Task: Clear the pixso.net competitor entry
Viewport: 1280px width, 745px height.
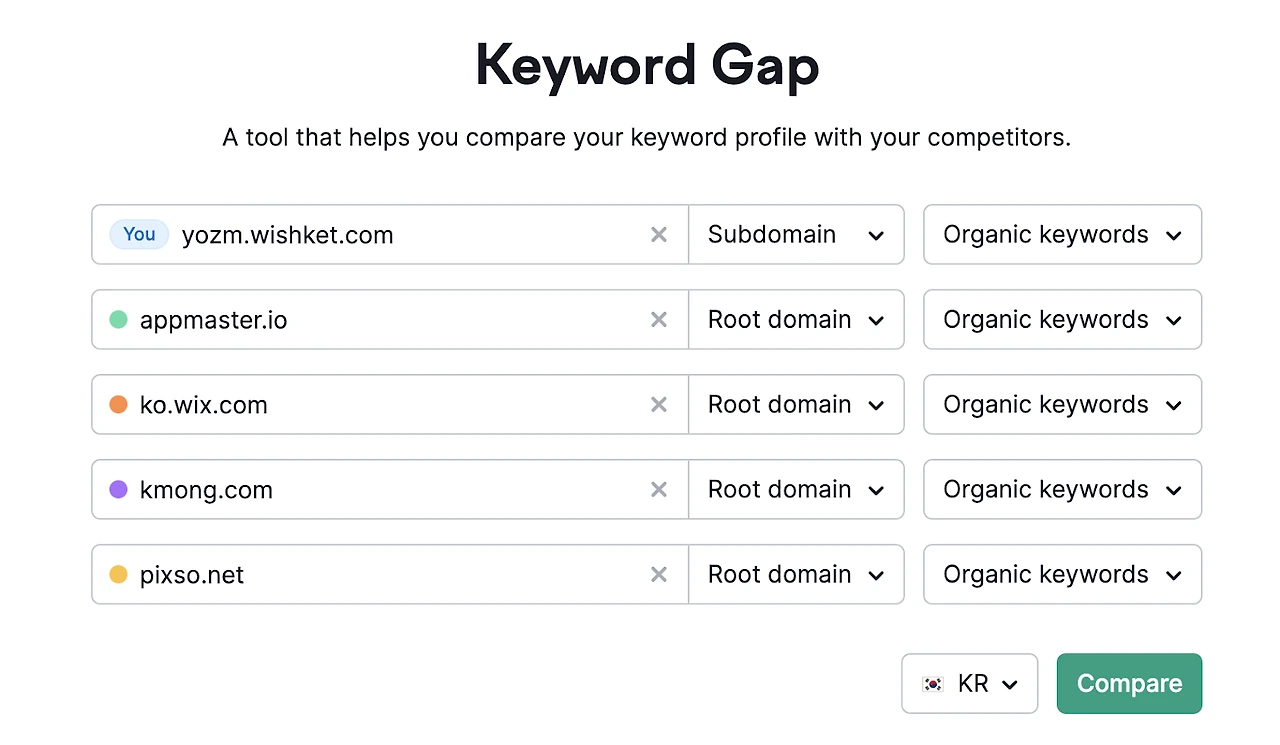Action: [x=659, y=575]
